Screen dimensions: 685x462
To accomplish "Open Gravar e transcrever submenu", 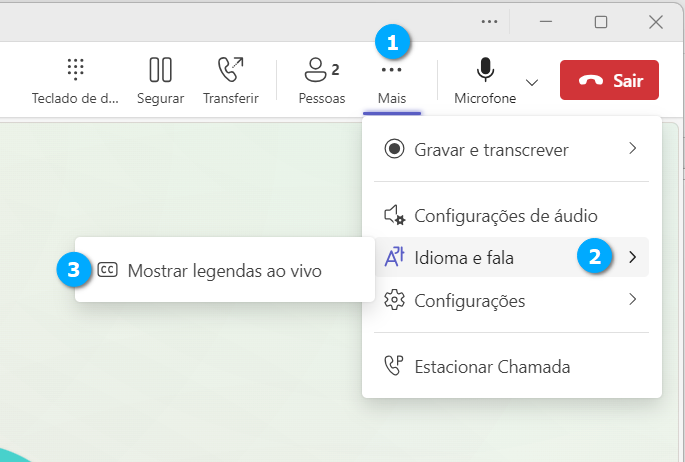I will pyautogui.click(x=491, y=149).
